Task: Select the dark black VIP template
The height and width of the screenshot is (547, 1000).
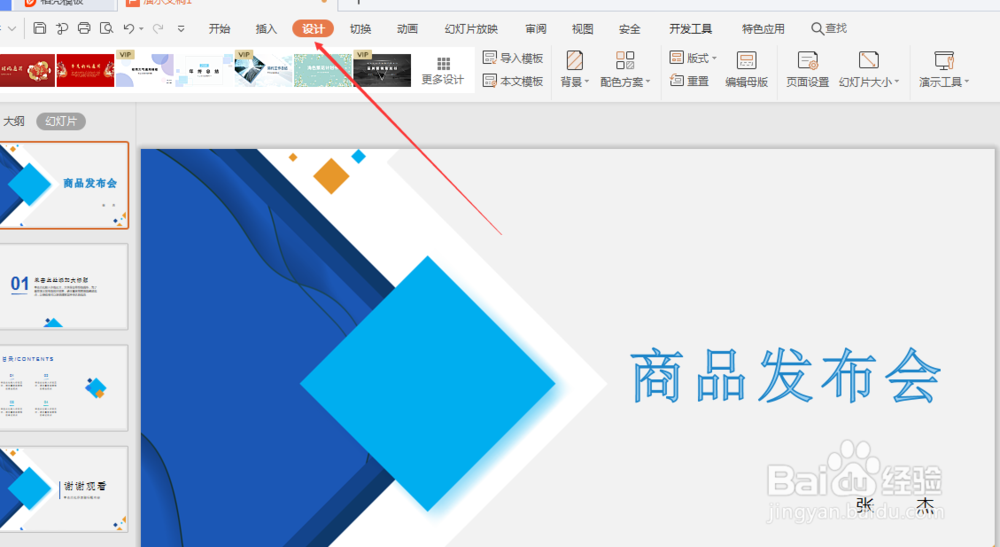Action: tap(382, 69)
